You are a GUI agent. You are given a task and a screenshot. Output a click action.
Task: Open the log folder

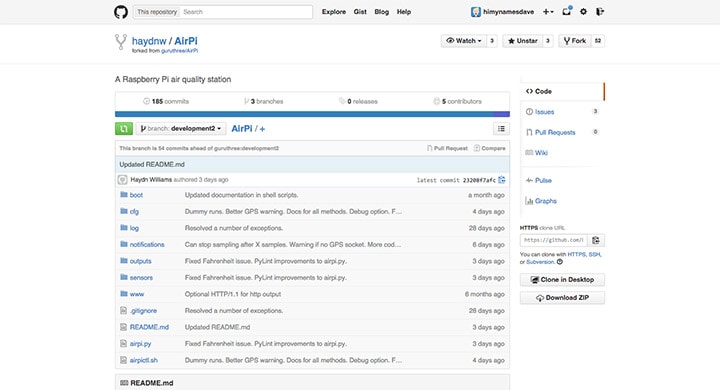click(x=134, y=228)
